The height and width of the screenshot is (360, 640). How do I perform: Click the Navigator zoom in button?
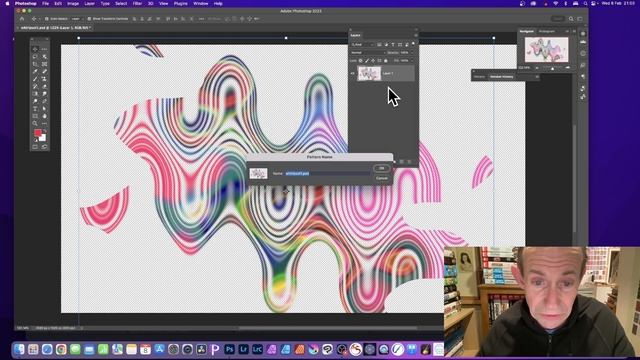point(568,68)
